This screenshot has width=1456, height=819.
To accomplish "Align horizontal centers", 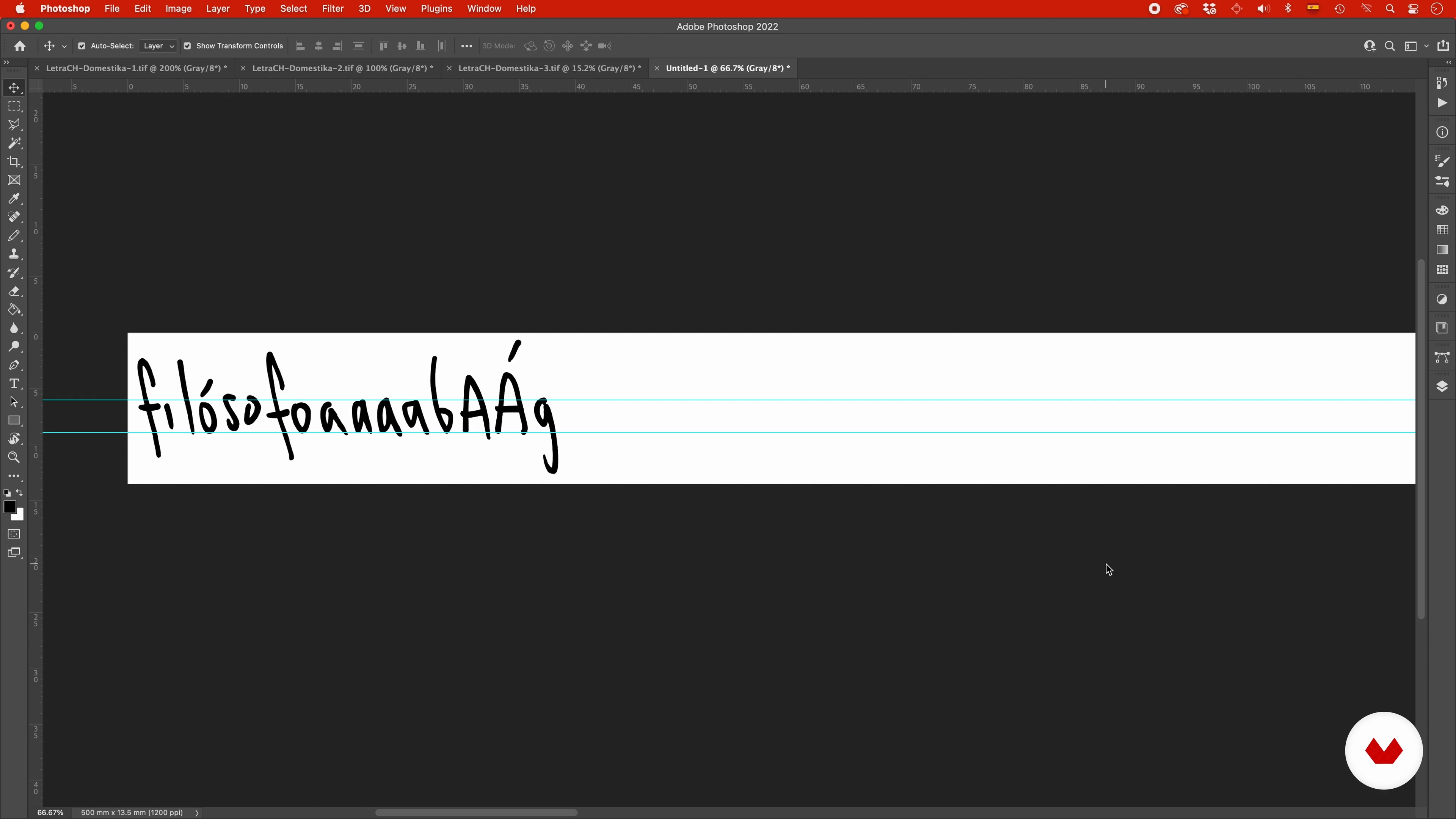I will coord(319,46).
